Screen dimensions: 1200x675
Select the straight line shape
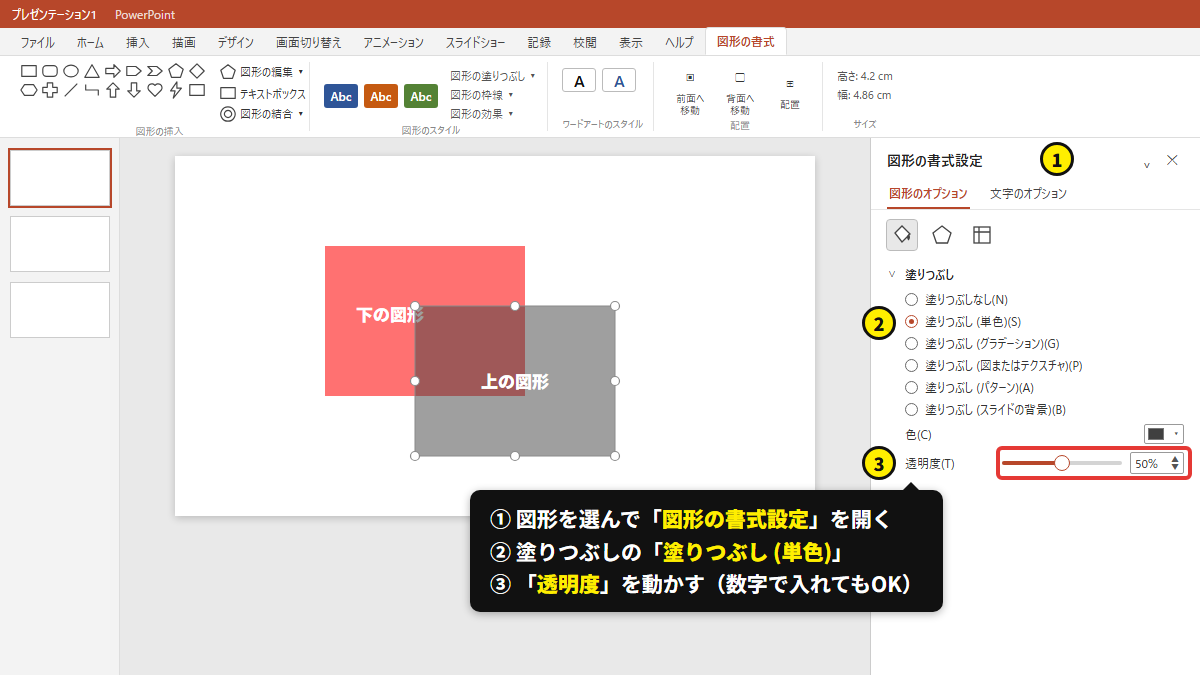[71, 90]
